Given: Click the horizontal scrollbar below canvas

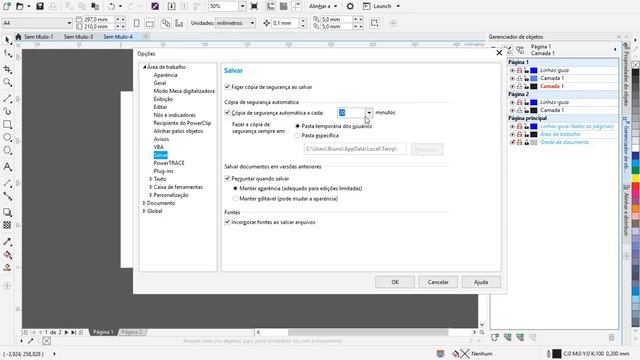Looking at the screenshot, I should pyautogui.click(x=367, y=332).
